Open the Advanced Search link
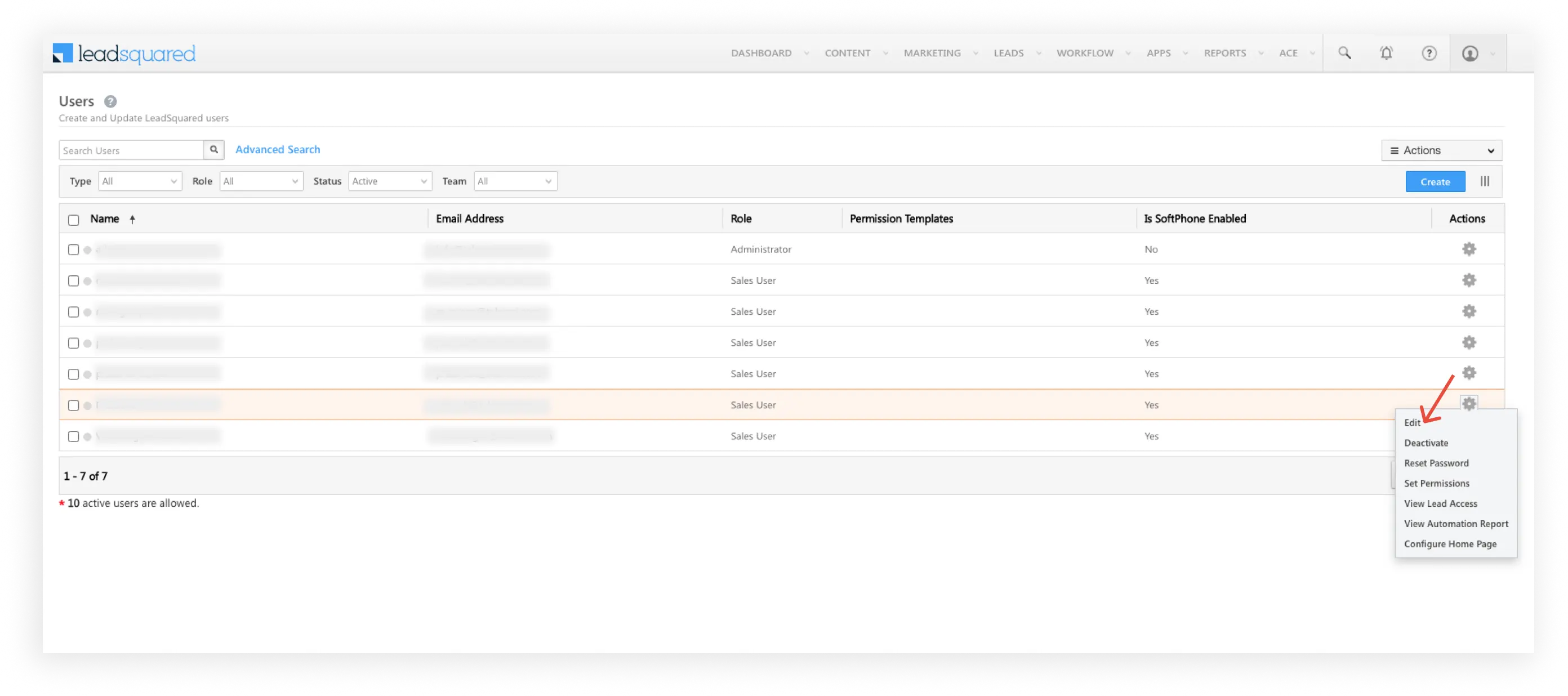Screen dimensions: 1568x696 278,149
